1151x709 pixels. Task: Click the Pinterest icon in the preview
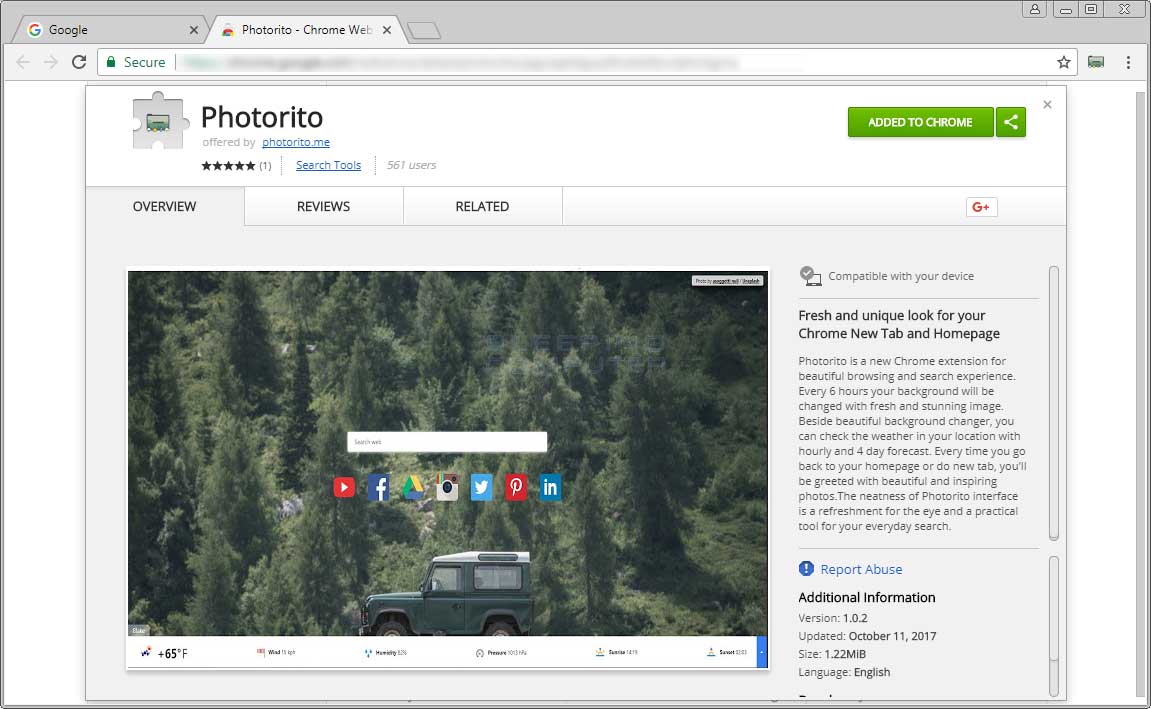(516, 487)
